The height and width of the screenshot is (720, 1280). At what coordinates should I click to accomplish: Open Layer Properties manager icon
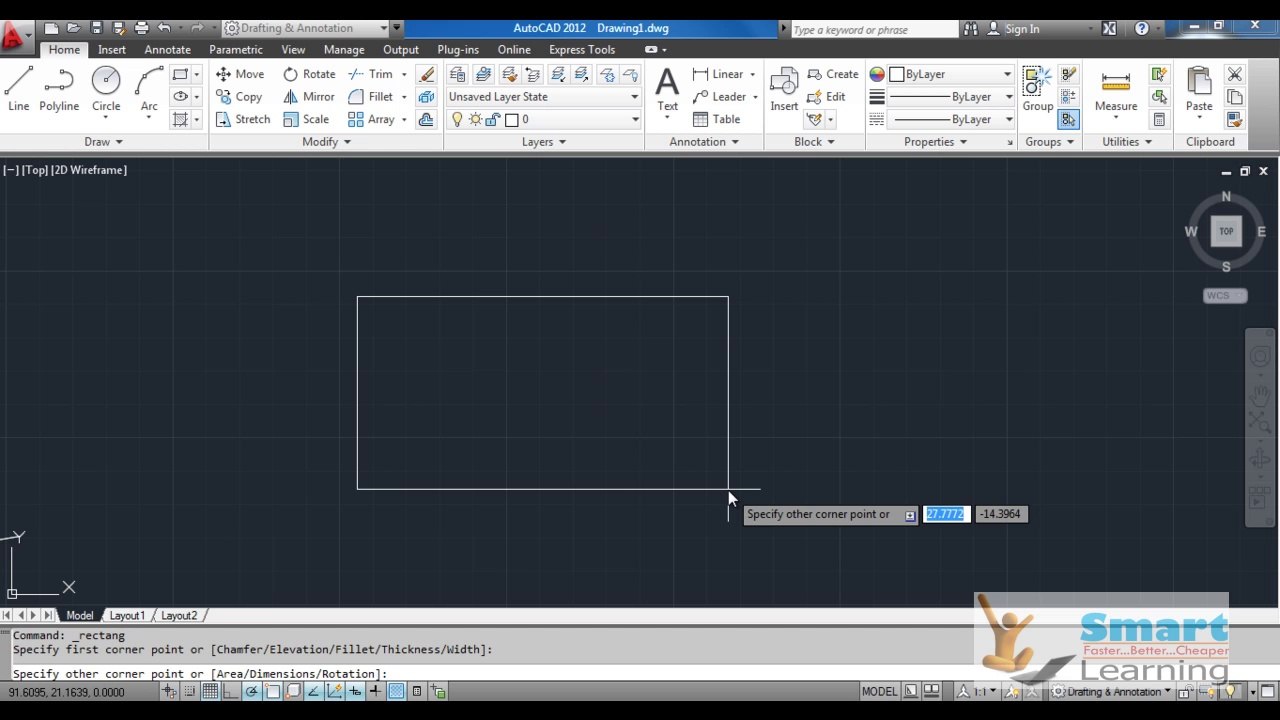click(458, 74)
